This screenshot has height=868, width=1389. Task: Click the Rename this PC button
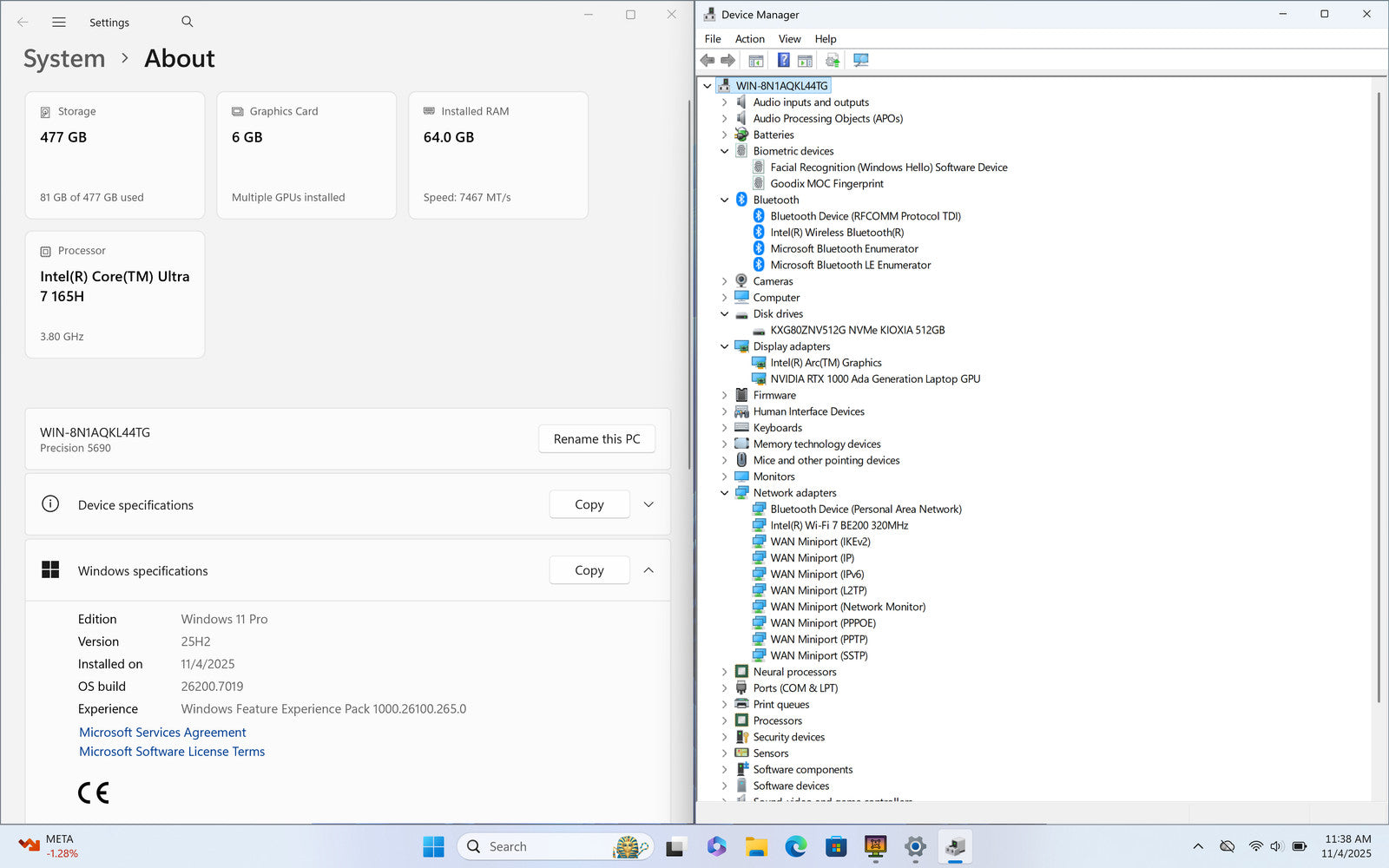(x=596, y=439)
